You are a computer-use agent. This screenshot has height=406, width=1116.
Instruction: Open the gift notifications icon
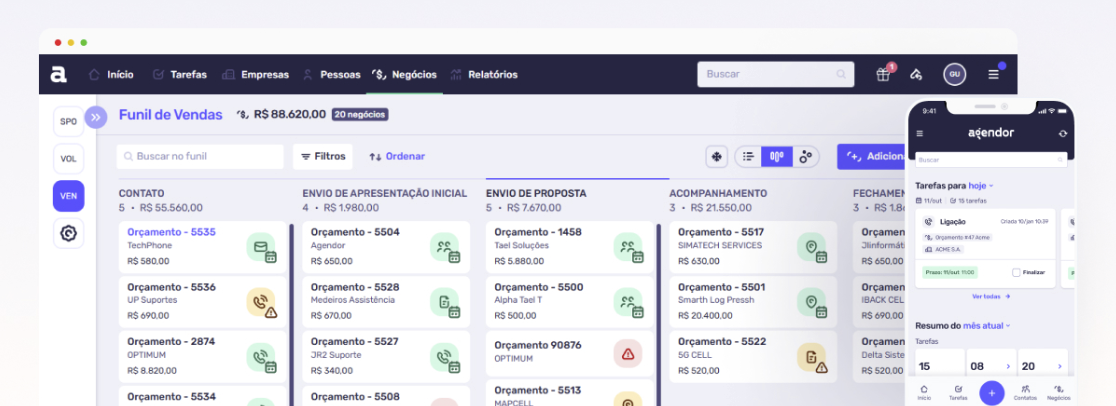pyautogui.click(x=883, y=74)
